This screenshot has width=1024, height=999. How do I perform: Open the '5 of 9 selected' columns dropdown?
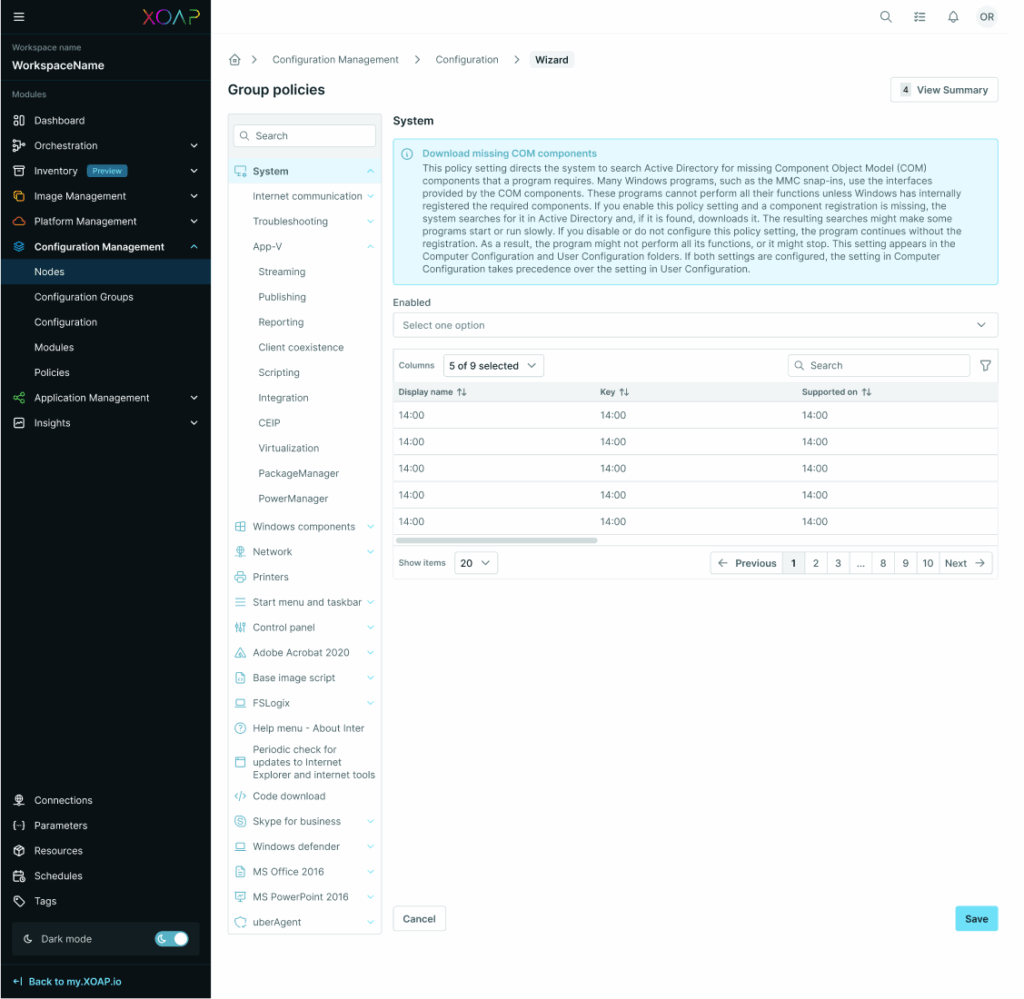(x=492, y=365)
